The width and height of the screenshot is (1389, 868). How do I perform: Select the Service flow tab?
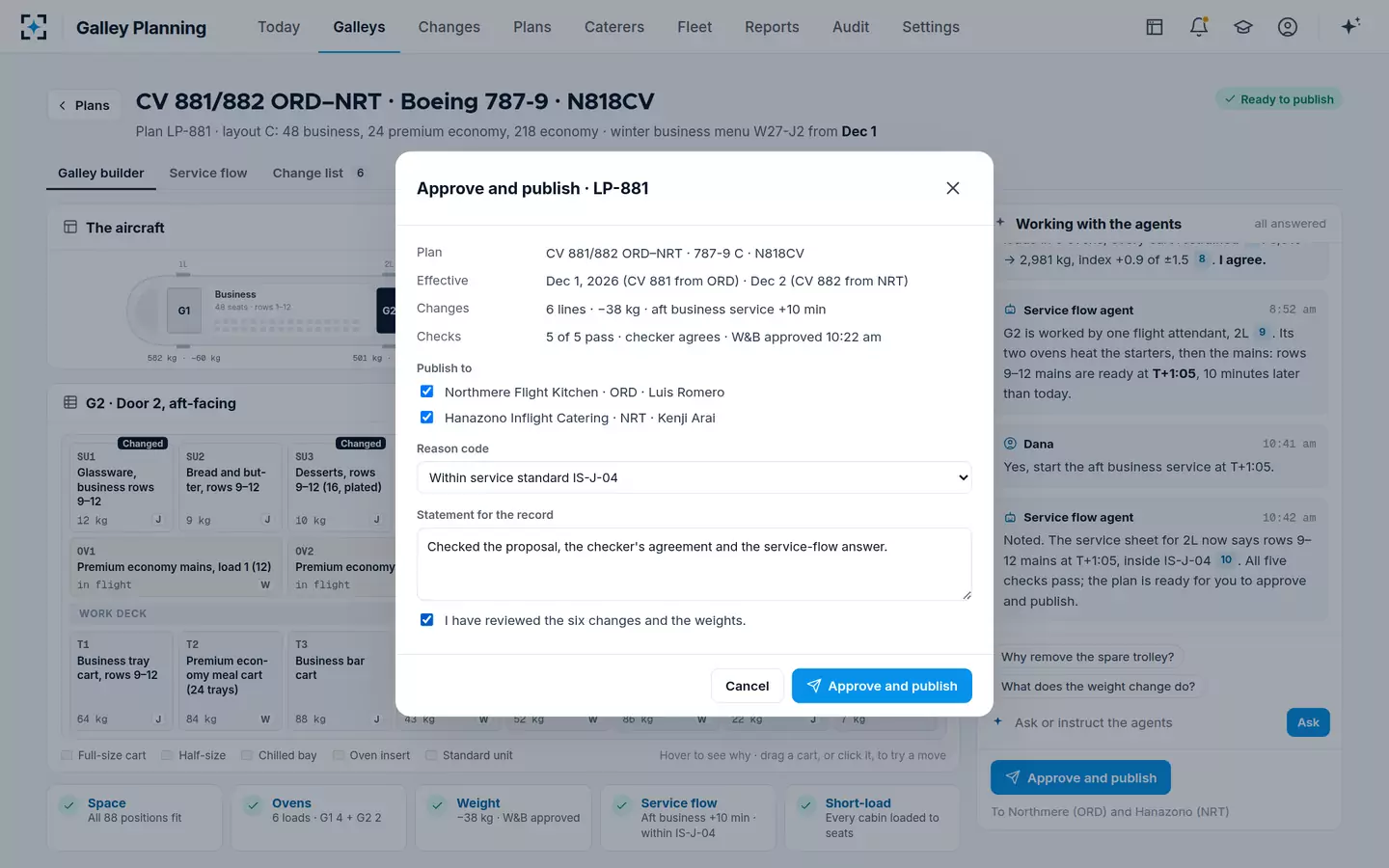[x=208, y=174]
